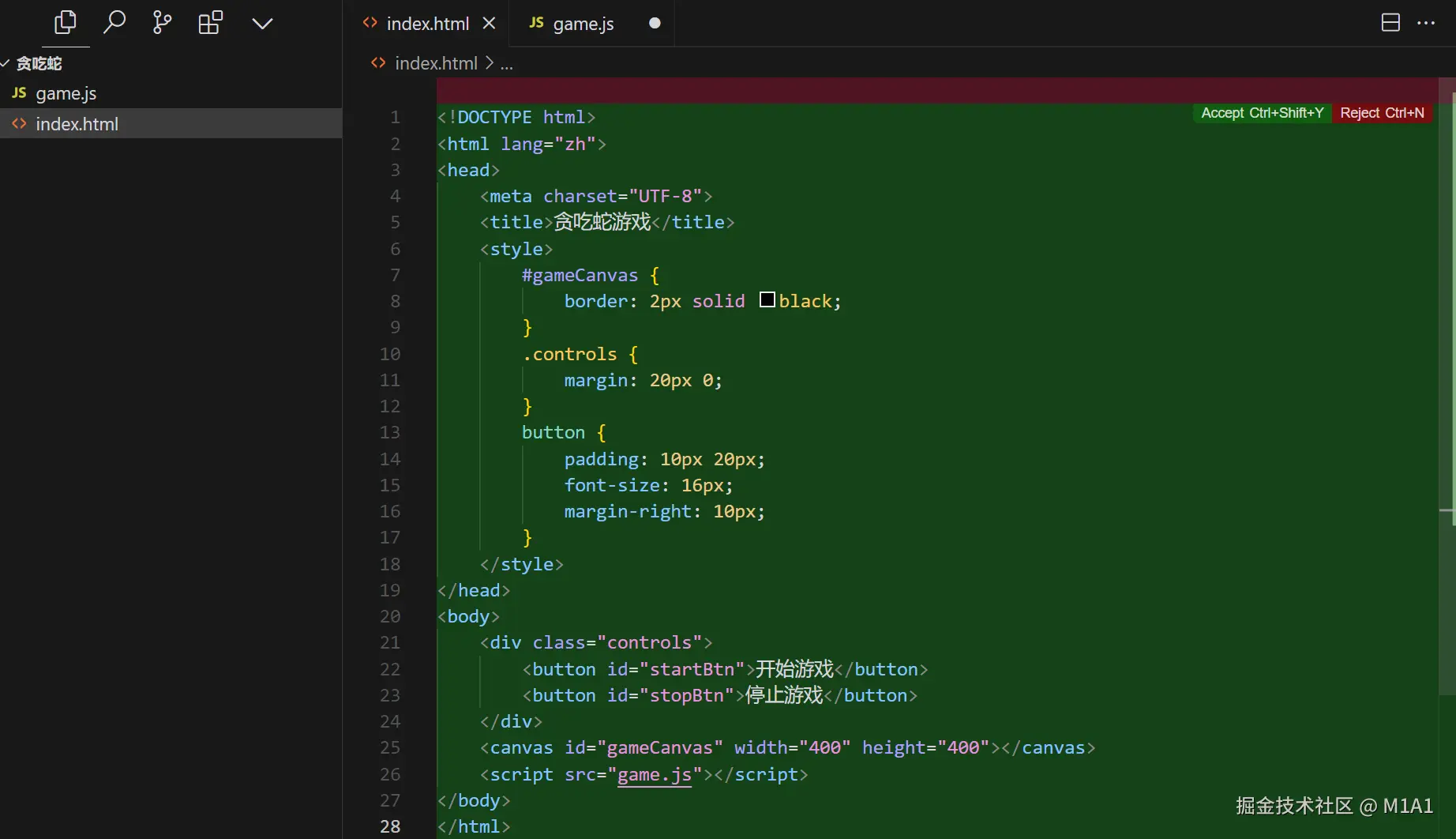The width and height of the screenshot is (1456, 839).
Task: Click the canvas height="400" attribute
Action: tap(925, 747)
